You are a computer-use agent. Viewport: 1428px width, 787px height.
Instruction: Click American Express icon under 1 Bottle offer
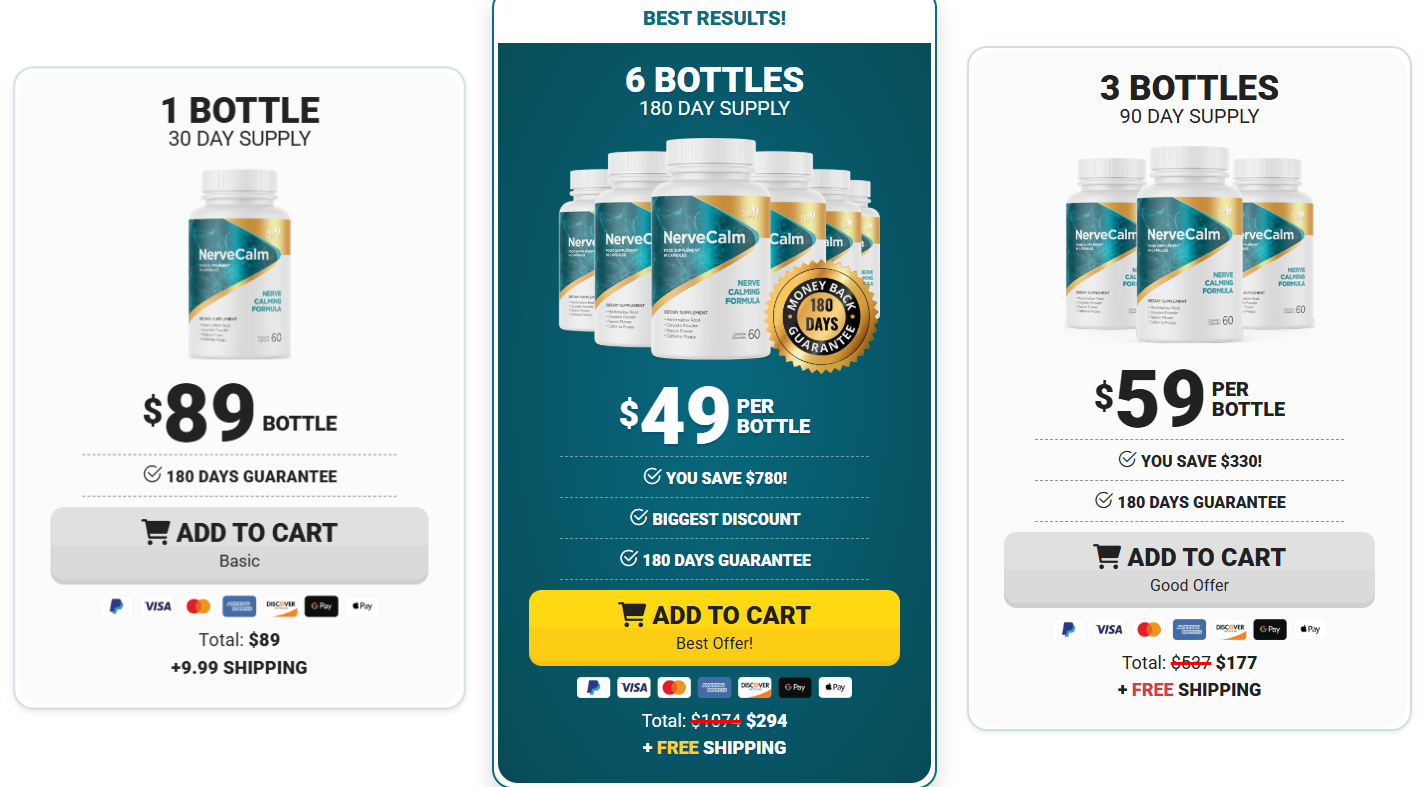pos(239,606)
